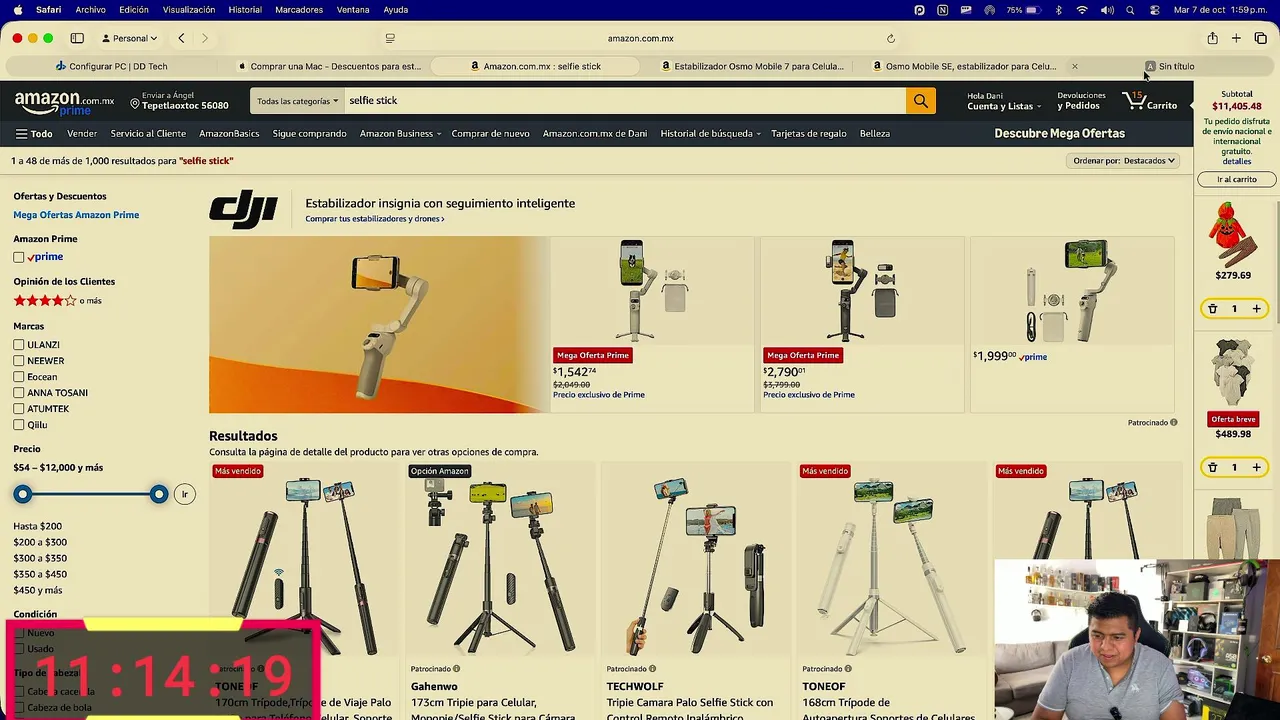This screenshot has width=1280, height=720.
Task: Click the Safari back arrow
Action: click(x=181, y=38)
